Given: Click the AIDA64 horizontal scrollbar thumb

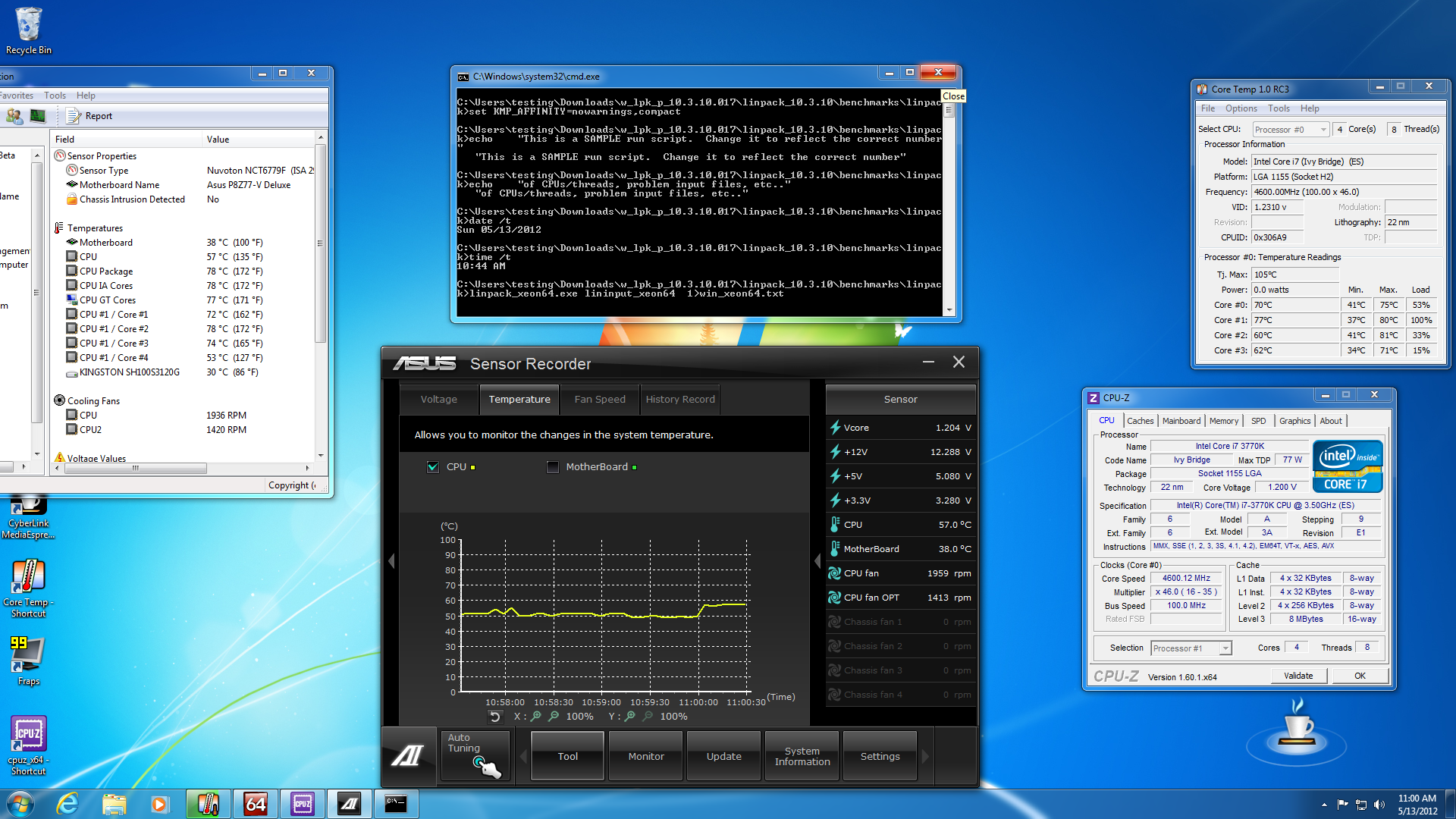Looking at the screenshot, I should click(x=136, y=469).
